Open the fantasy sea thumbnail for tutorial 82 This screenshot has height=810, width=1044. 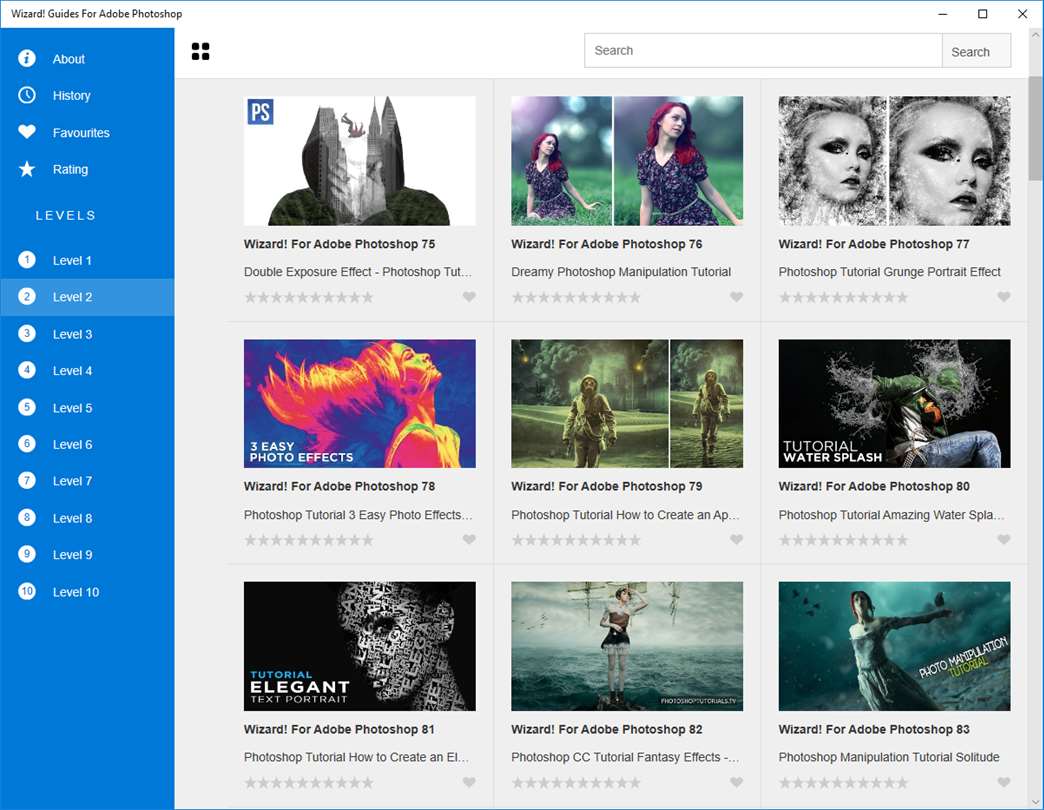[627, 646]
